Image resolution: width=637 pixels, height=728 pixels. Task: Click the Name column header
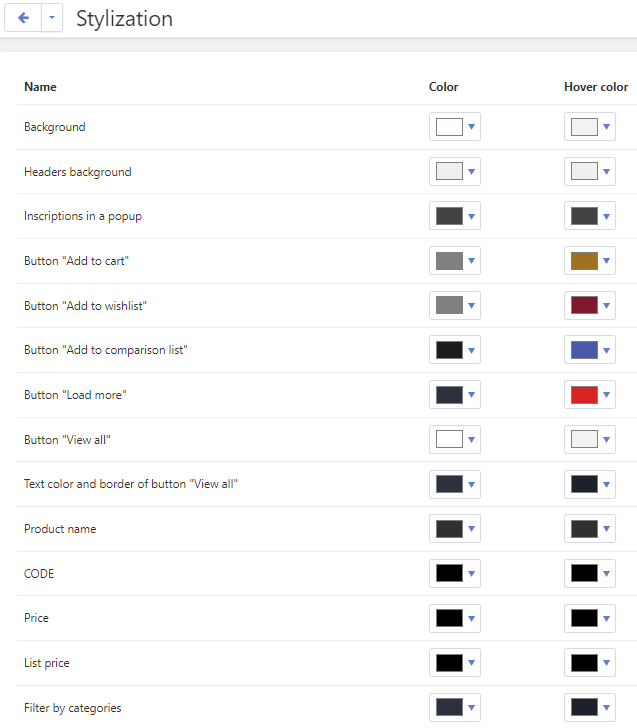40,87
